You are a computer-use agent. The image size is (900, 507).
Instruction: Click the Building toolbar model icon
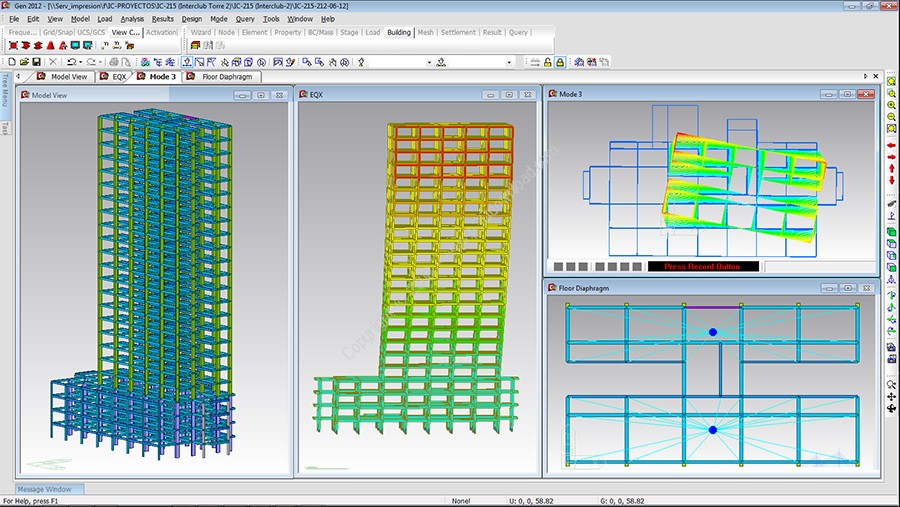pos(195,45)
